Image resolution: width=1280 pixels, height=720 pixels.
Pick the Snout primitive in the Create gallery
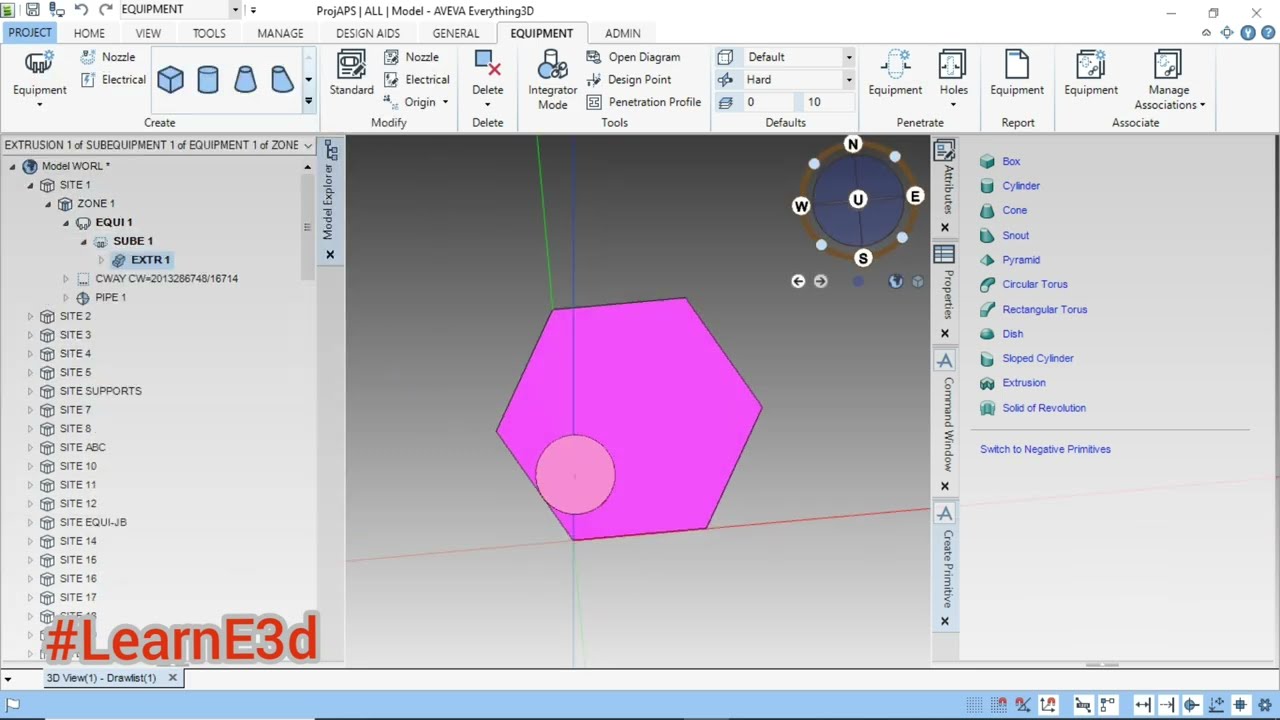[x=282, y=79]
